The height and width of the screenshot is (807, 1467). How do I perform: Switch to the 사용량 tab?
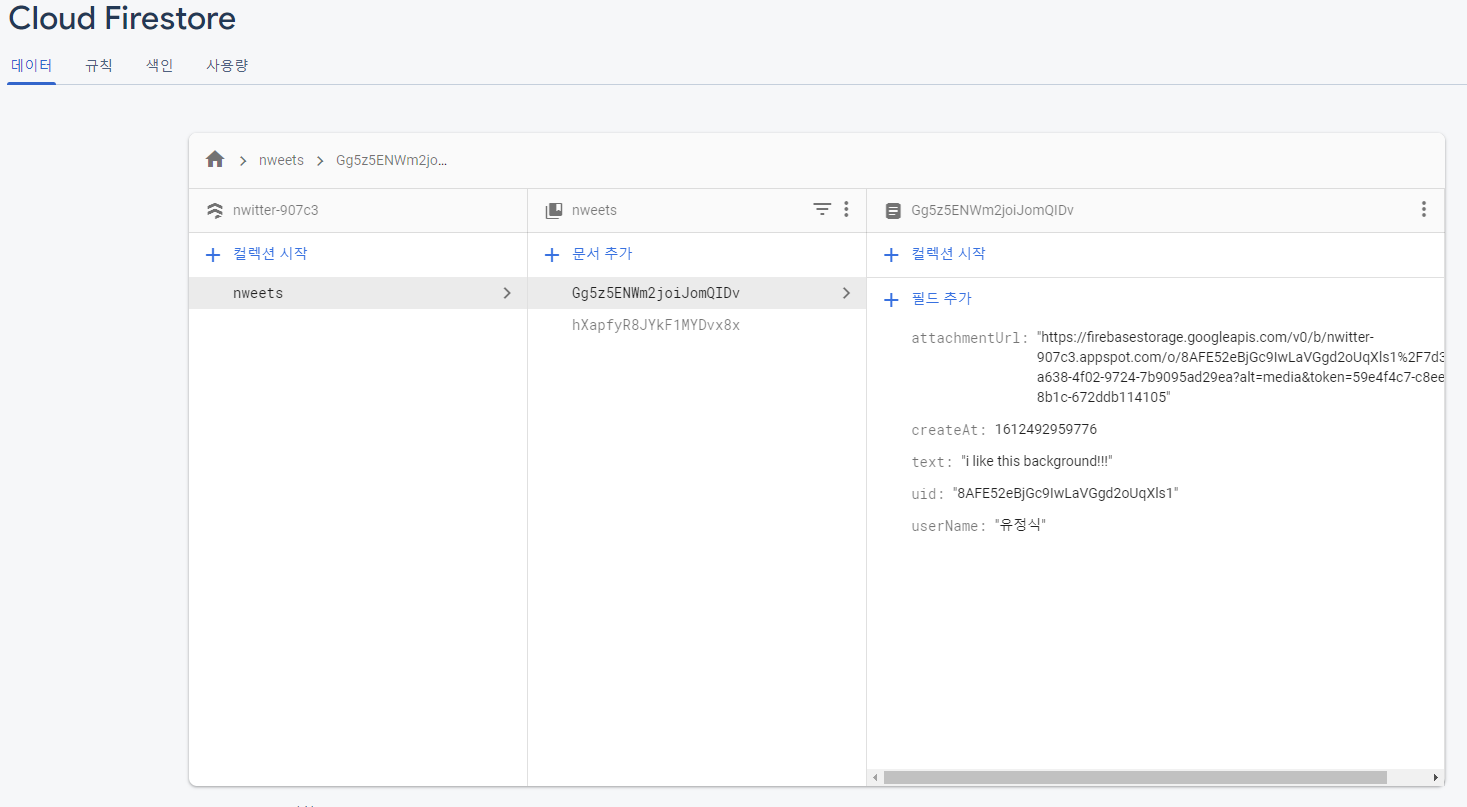227,66
